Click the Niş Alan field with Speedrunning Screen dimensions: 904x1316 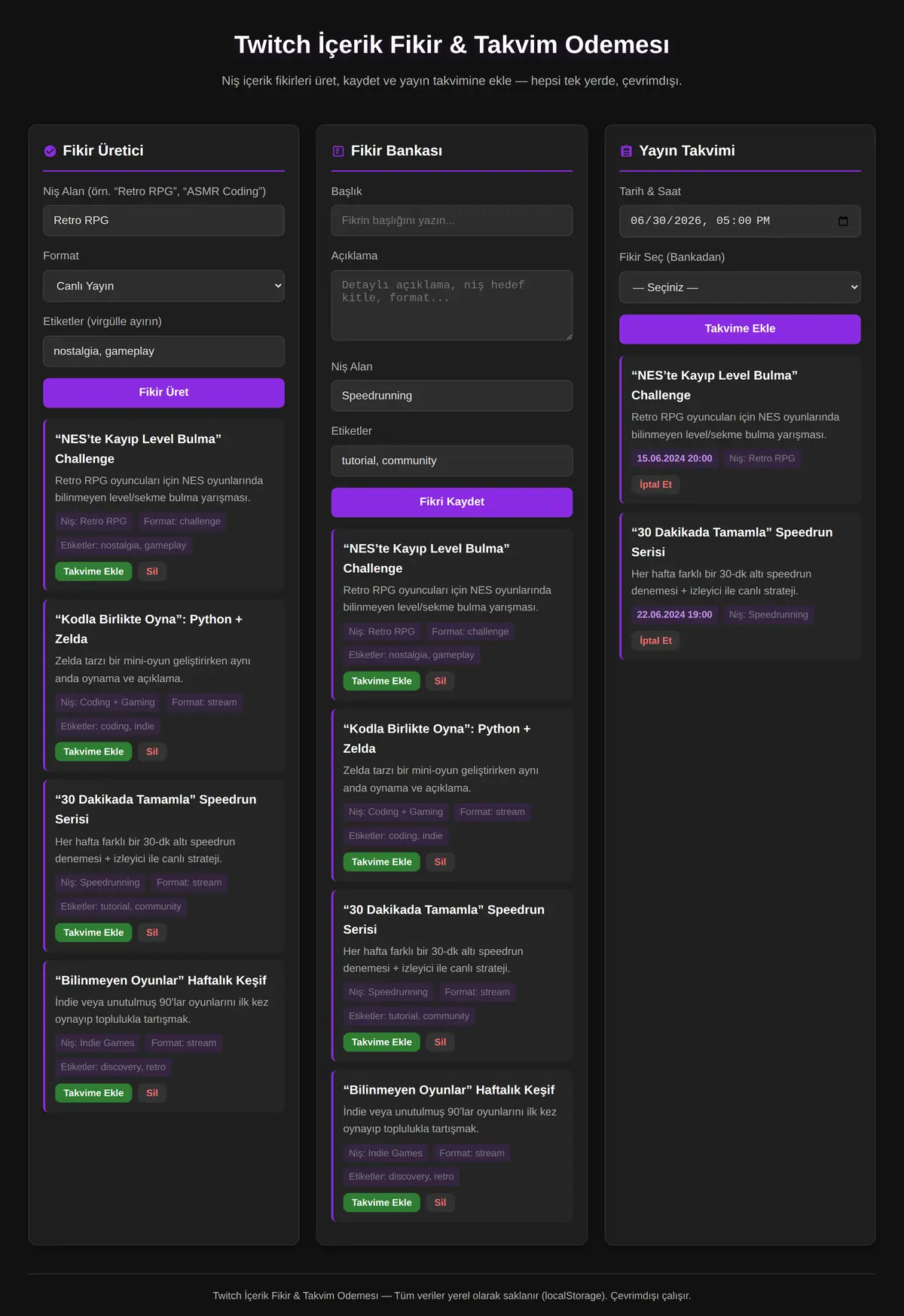pyautogui.click(x=452, y=396)
